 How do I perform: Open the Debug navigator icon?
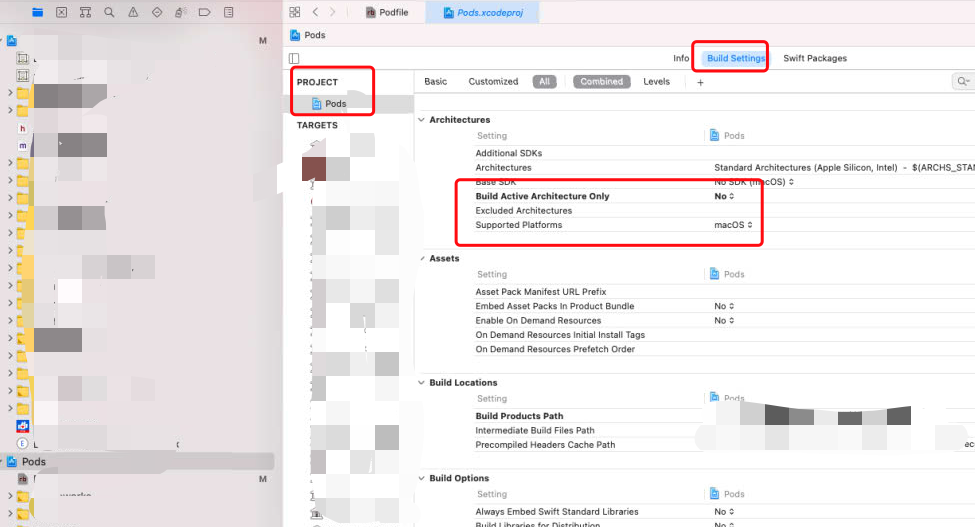pyautogui.click(x=180, y=12)
